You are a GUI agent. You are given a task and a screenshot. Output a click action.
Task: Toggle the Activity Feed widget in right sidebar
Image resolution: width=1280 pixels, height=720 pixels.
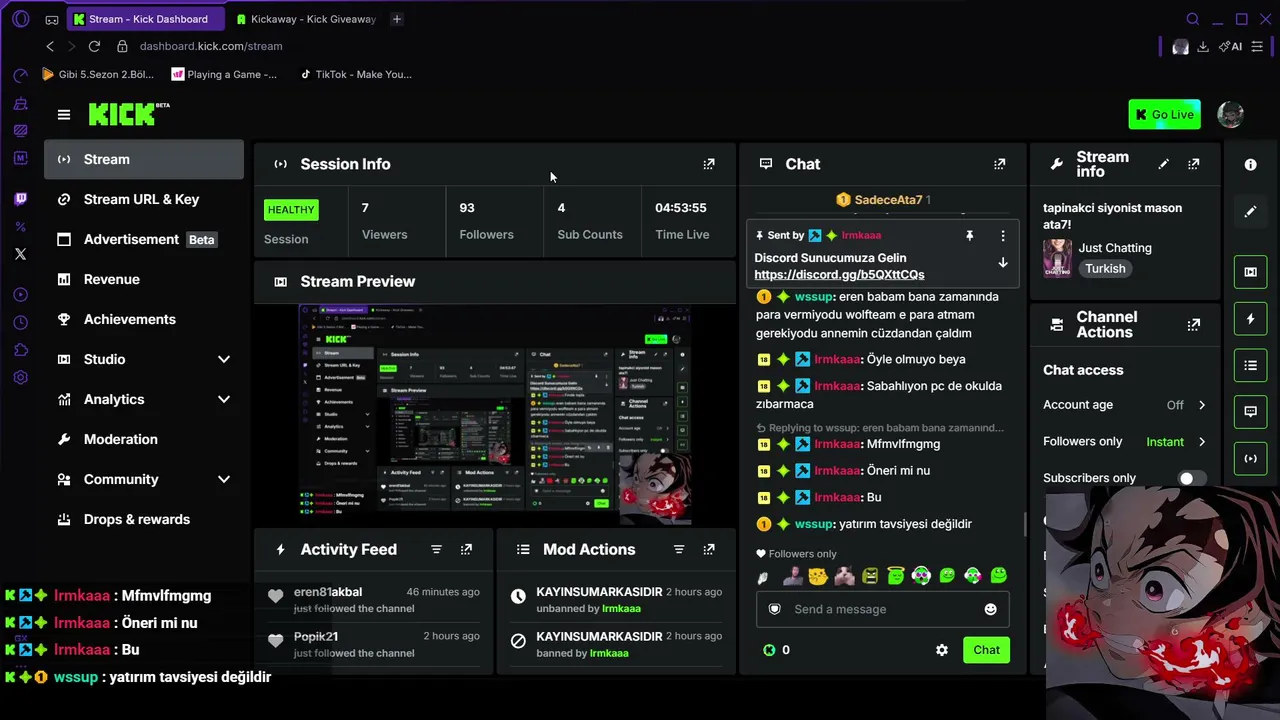pyautogui.click(x=1250, y=319)
